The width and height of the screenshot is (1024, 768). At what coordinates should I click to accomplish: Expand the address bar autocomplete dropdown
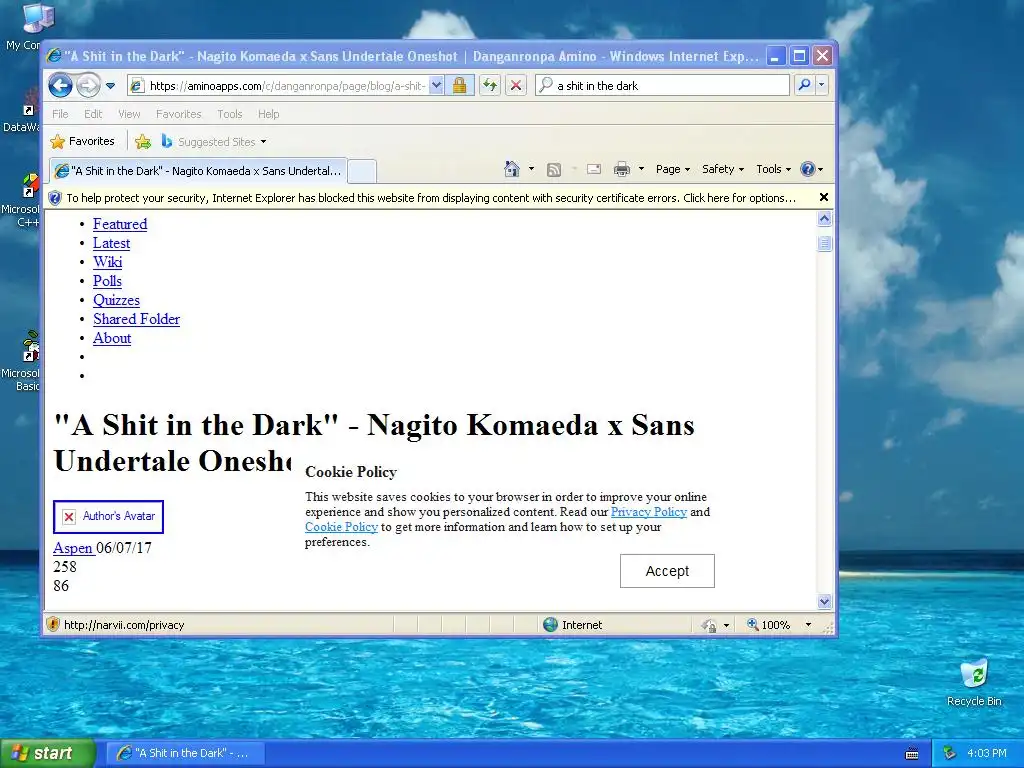click(437, 86)
